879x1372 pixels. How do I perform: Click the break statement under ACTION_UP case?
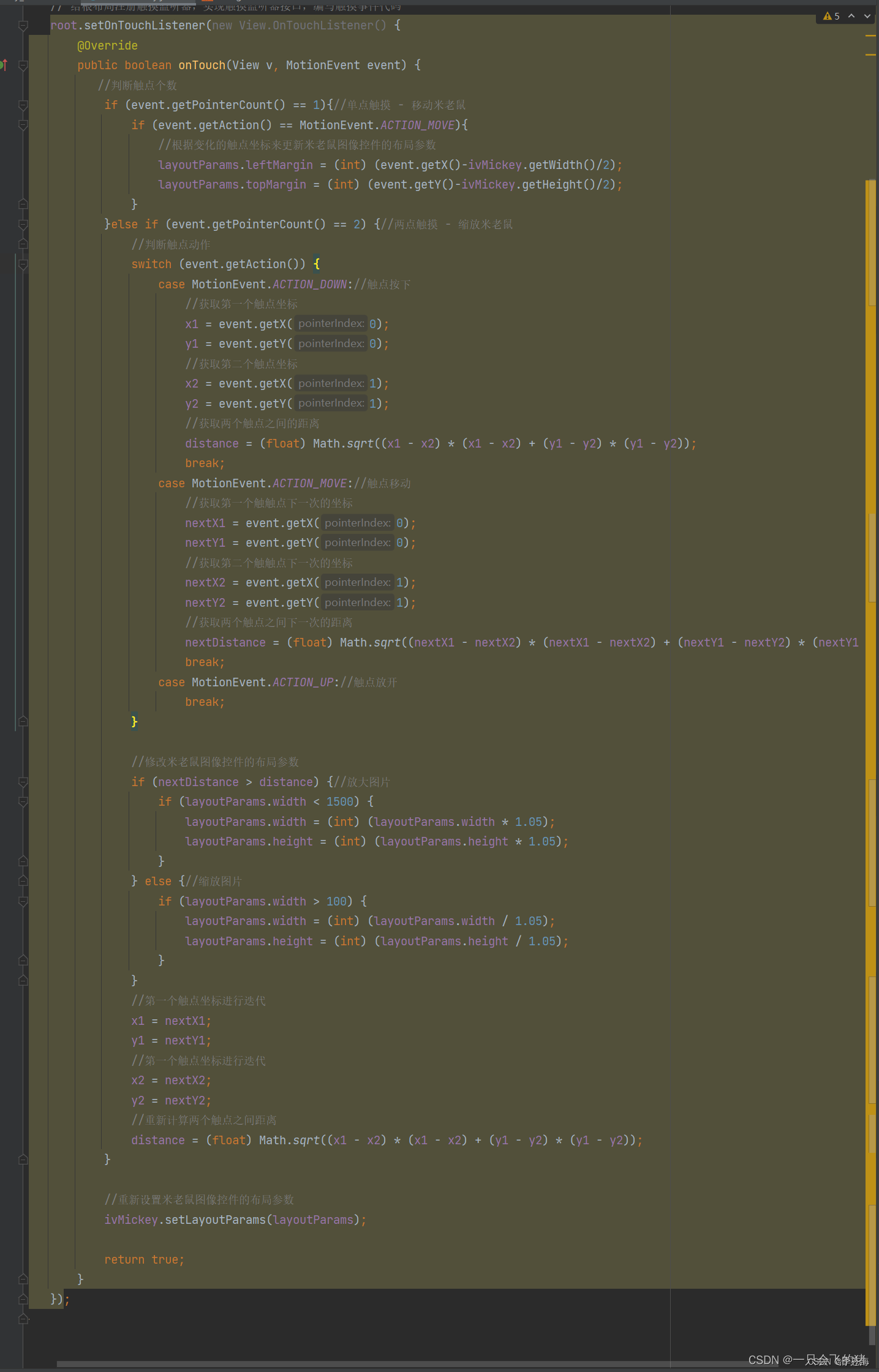205,702
